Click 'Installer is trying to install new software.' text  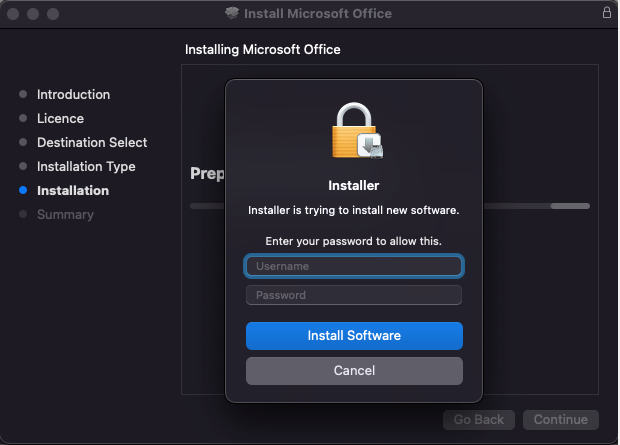[353, 210]
